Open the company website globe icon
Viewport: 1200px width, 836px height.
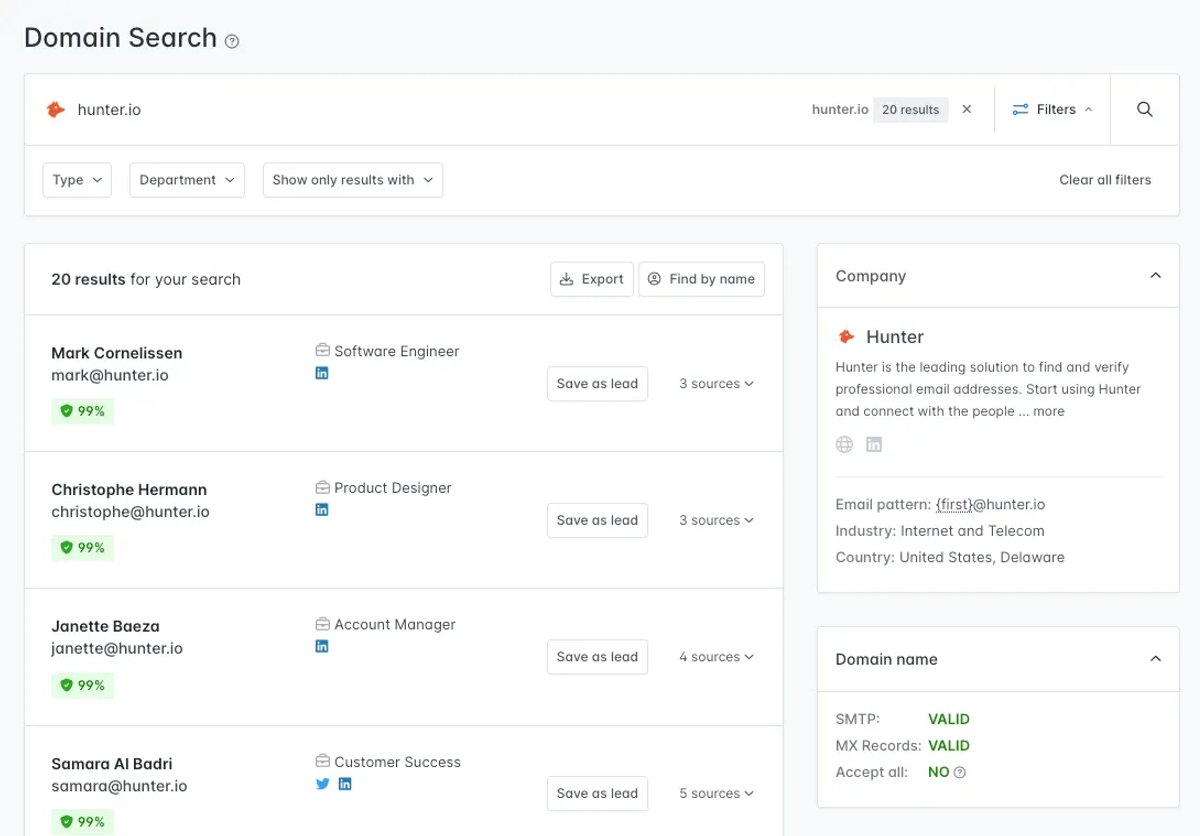pyautogui.click(x=845, y=445)
